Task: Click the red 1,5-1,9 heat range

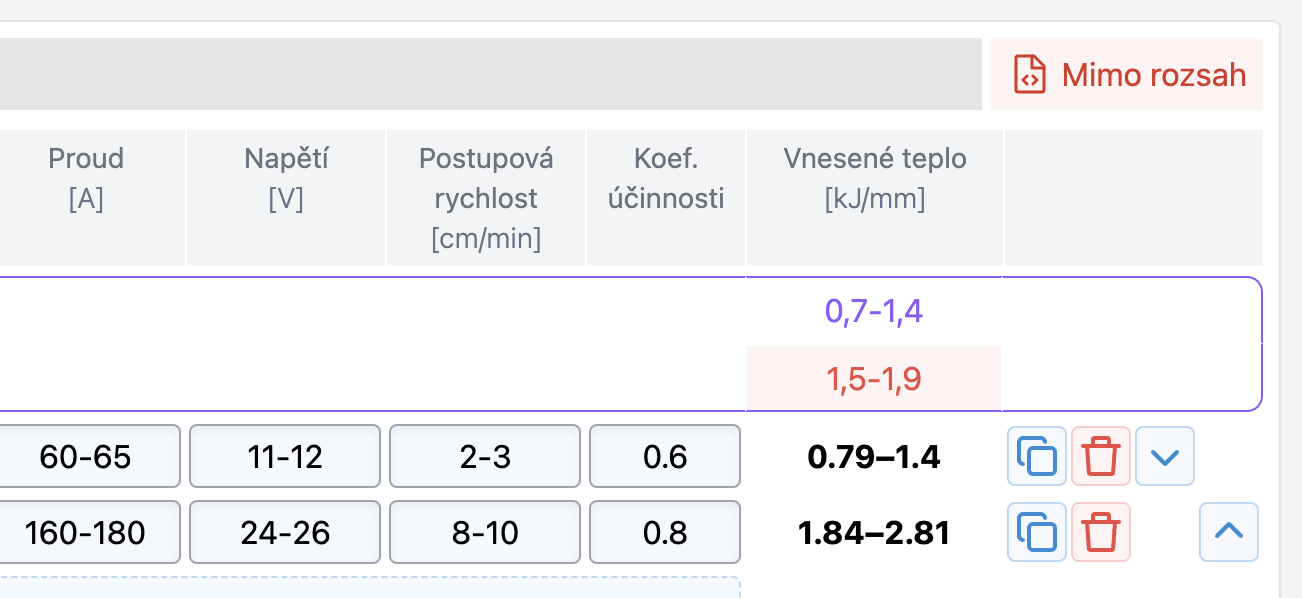Action: [x=874, y=379]
